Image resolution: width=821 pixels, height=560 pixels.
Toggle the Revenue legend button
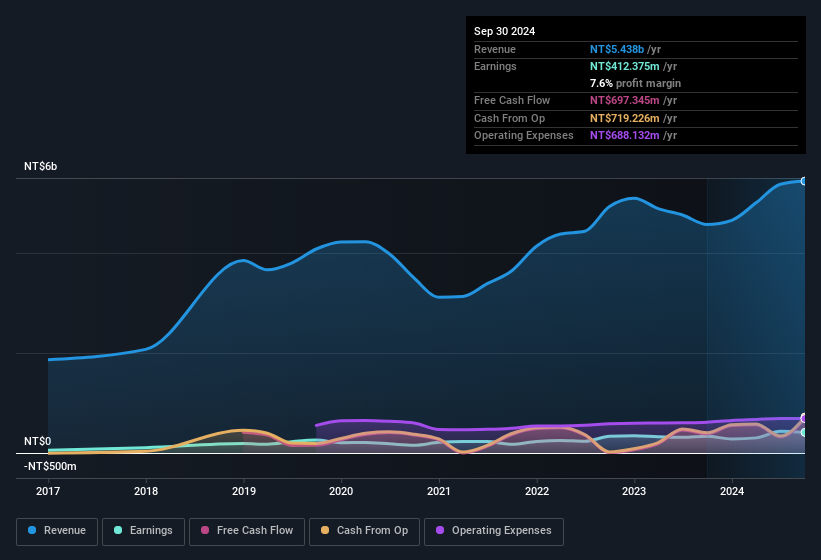point(57,531)
